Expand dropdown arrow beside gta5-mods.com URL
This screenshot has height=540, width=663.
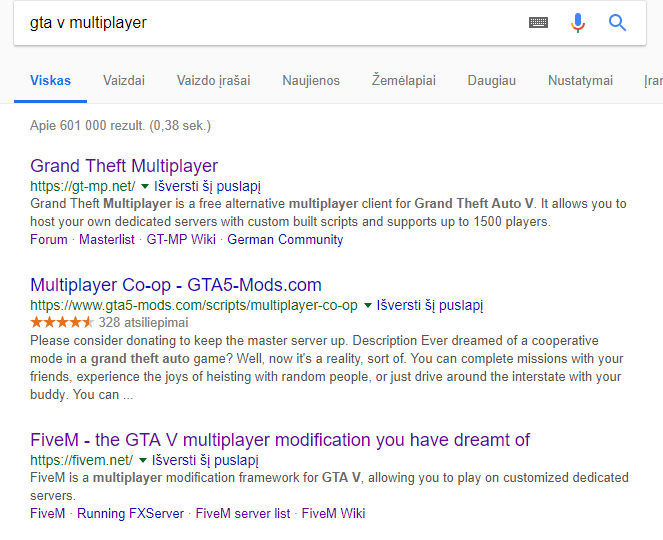click(x=368, y=305)
